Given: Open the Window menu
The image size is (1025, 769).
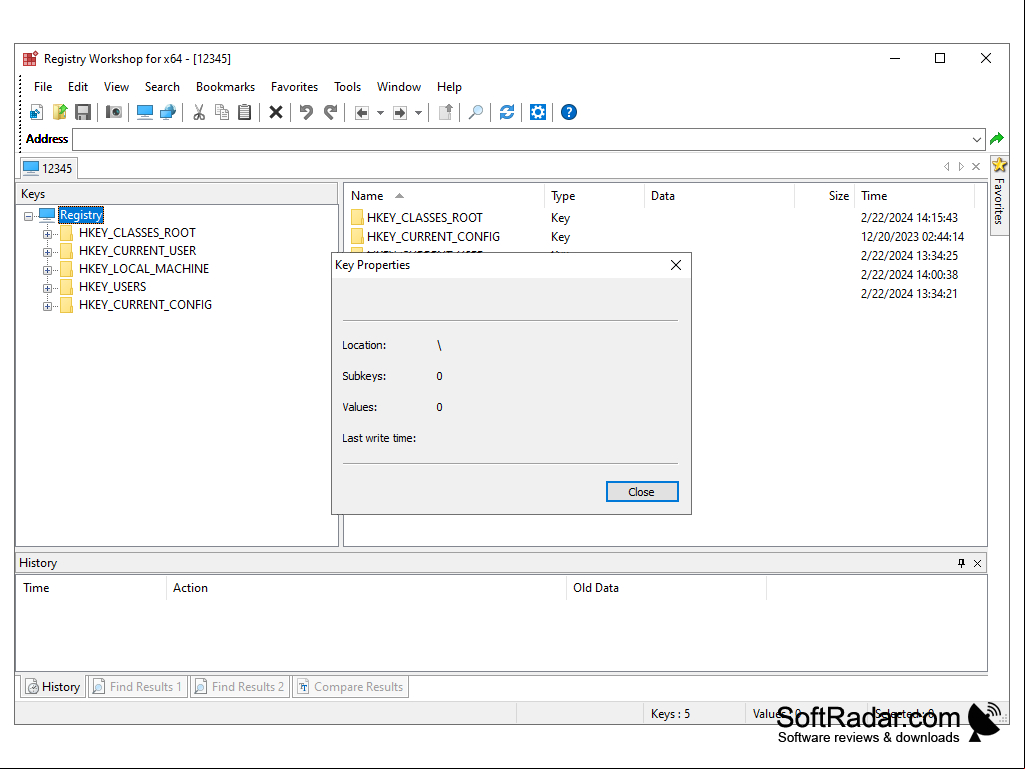Looking at the screenshot, I should coord(399,87).
